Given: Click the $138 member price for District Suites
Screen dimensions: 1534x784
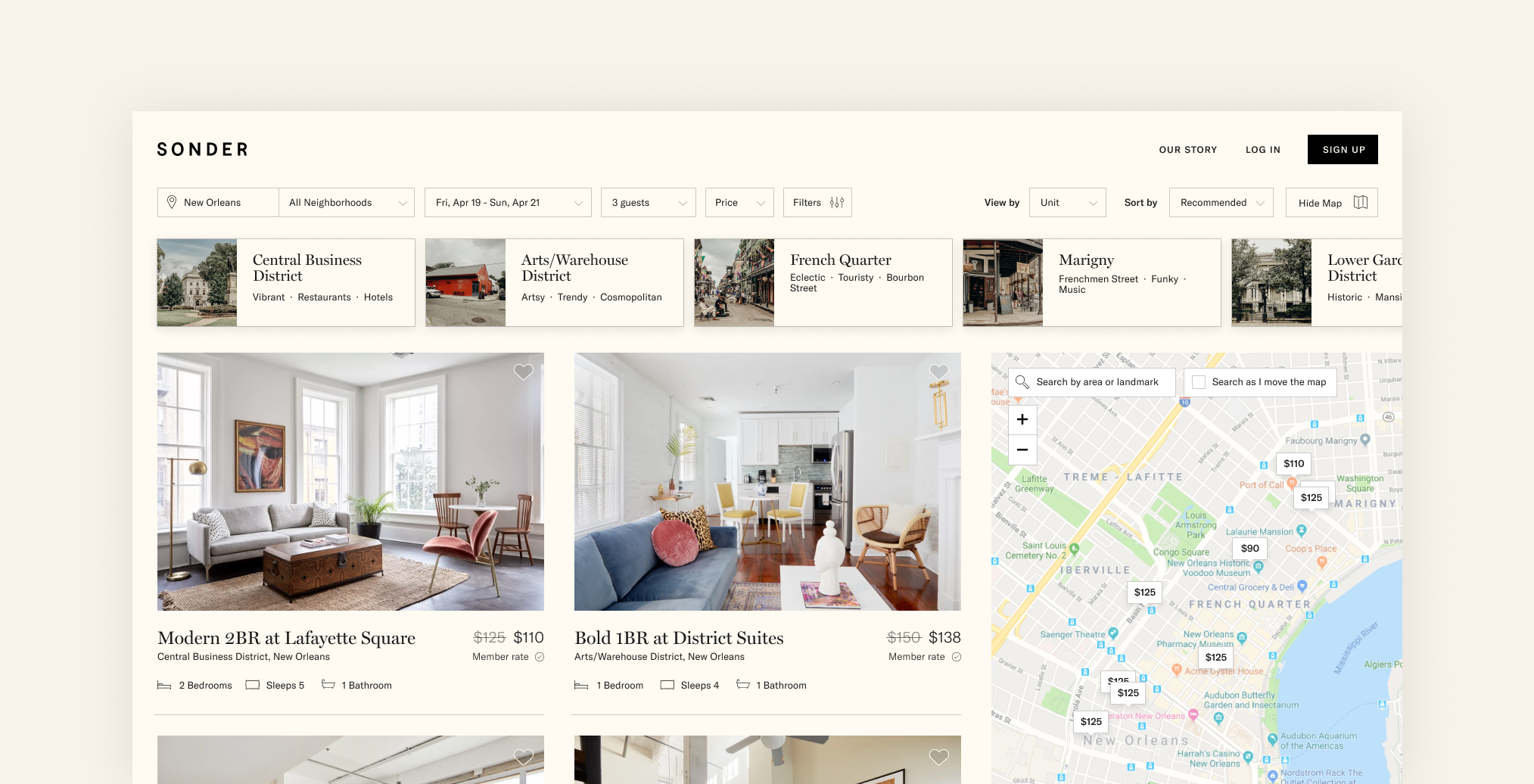Looking at the screenshot, I should pyautogui.click(x=944, y=638).
